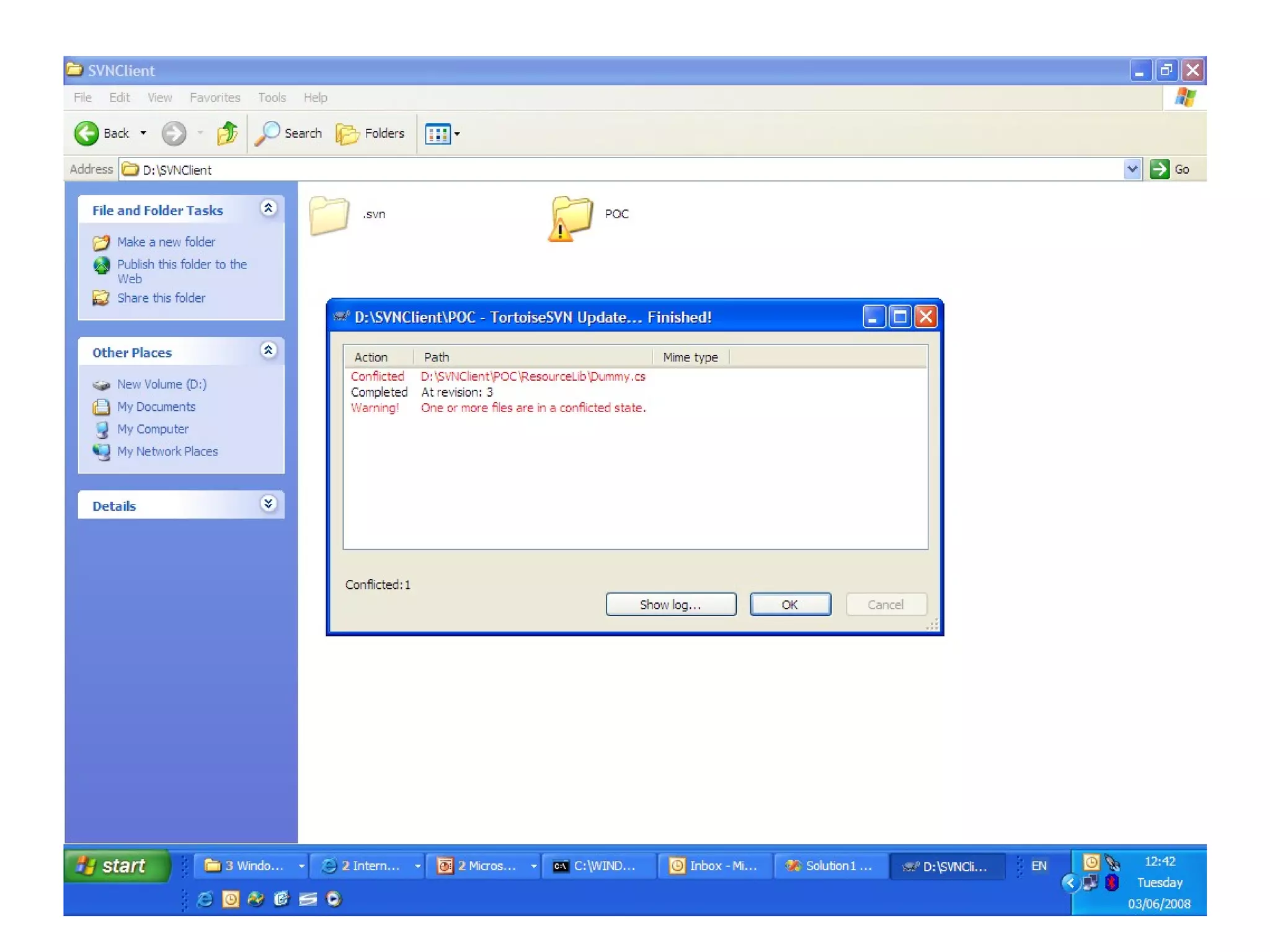The width and height of the screenshot is (1270, 952).
Task: Click the Up one level folder icon
Action: point(227,133)
